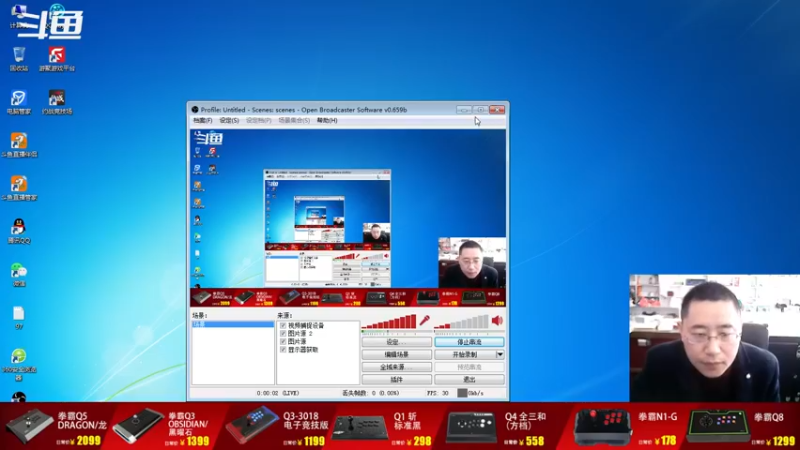Image resolution: width=800 pixels, height=450 pixels.
Task: Open the 场景集合(S) menu
Action: click(294, 120)
